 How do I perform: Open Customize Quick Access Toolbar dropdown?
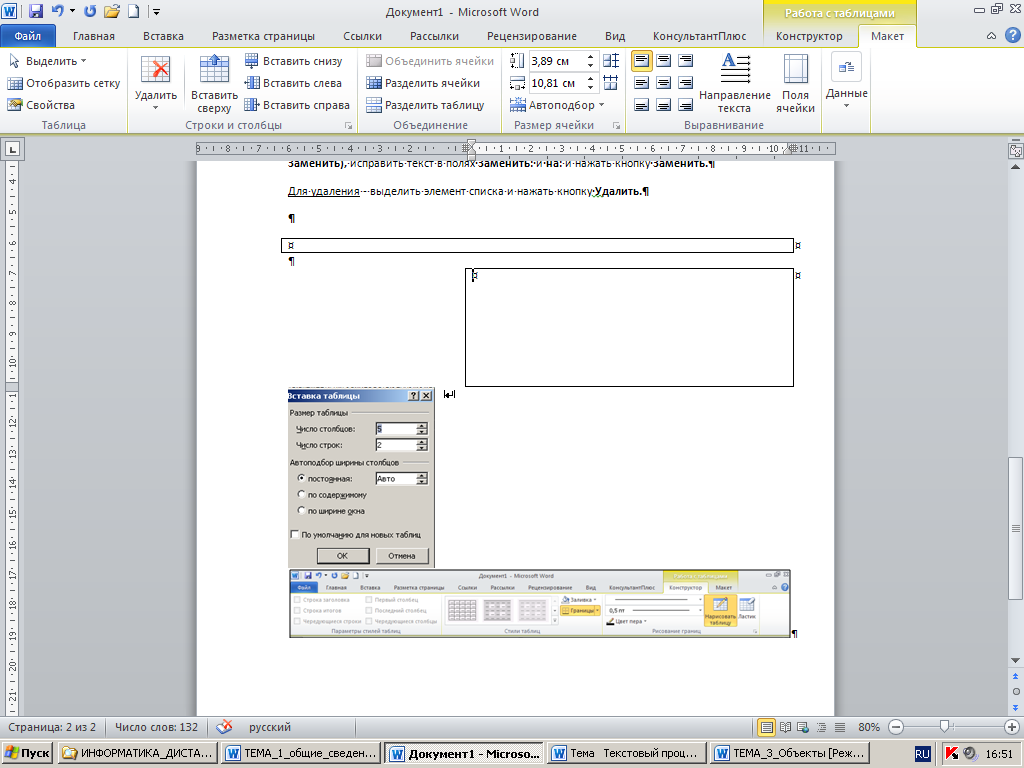click(157, 11)
